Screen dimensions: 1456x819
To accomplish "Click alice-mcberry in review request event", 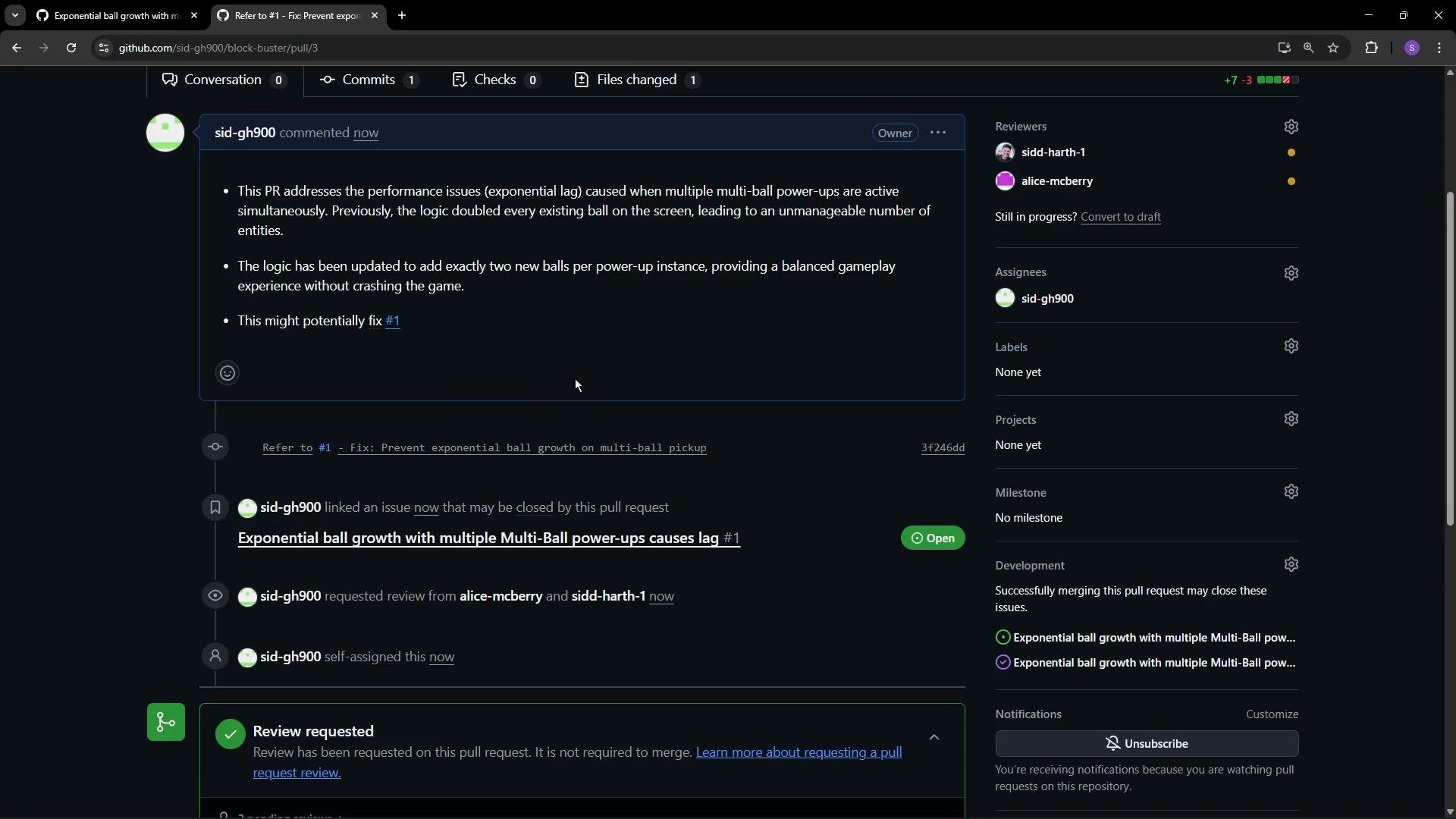I will [500, 596].
